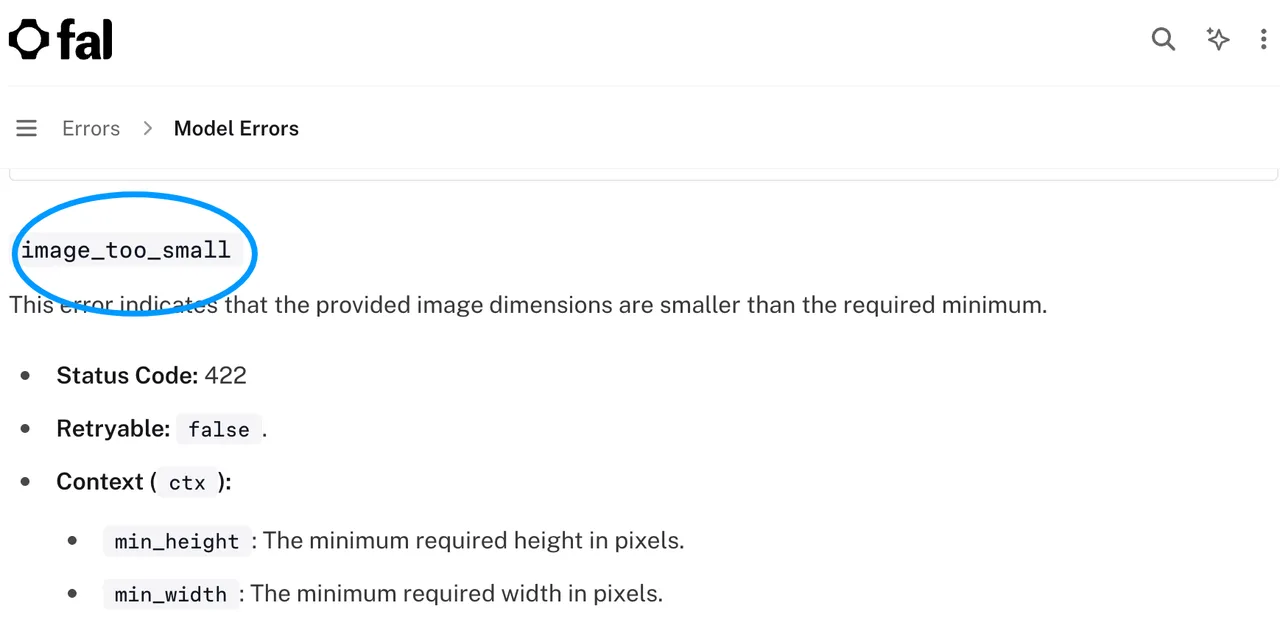Select the false inline code value
1280x639 pixels.
pos(219,429)
